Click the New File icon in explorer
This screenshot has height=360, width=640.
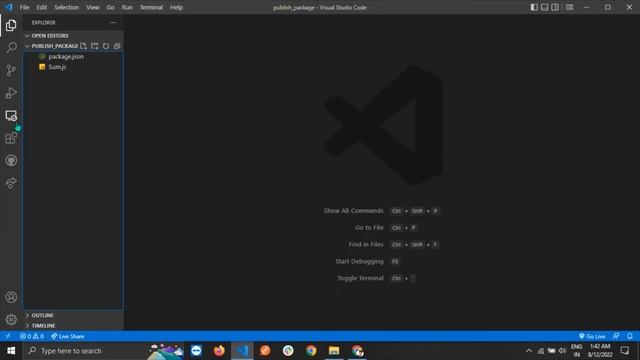(x=84, y=46)
